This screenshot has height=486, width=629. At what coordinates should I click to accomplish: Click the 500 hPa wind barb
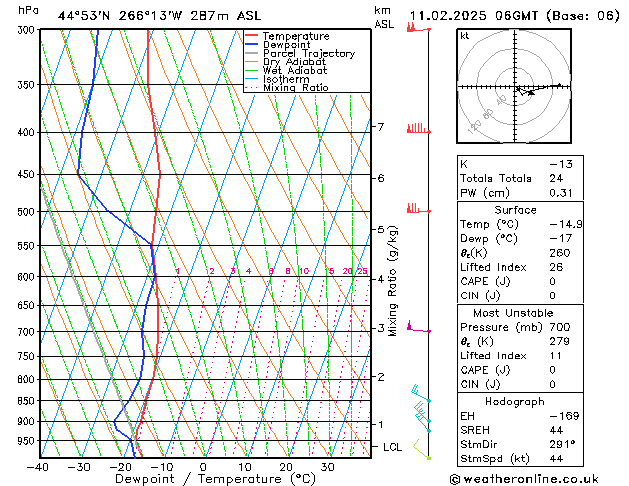418,209
